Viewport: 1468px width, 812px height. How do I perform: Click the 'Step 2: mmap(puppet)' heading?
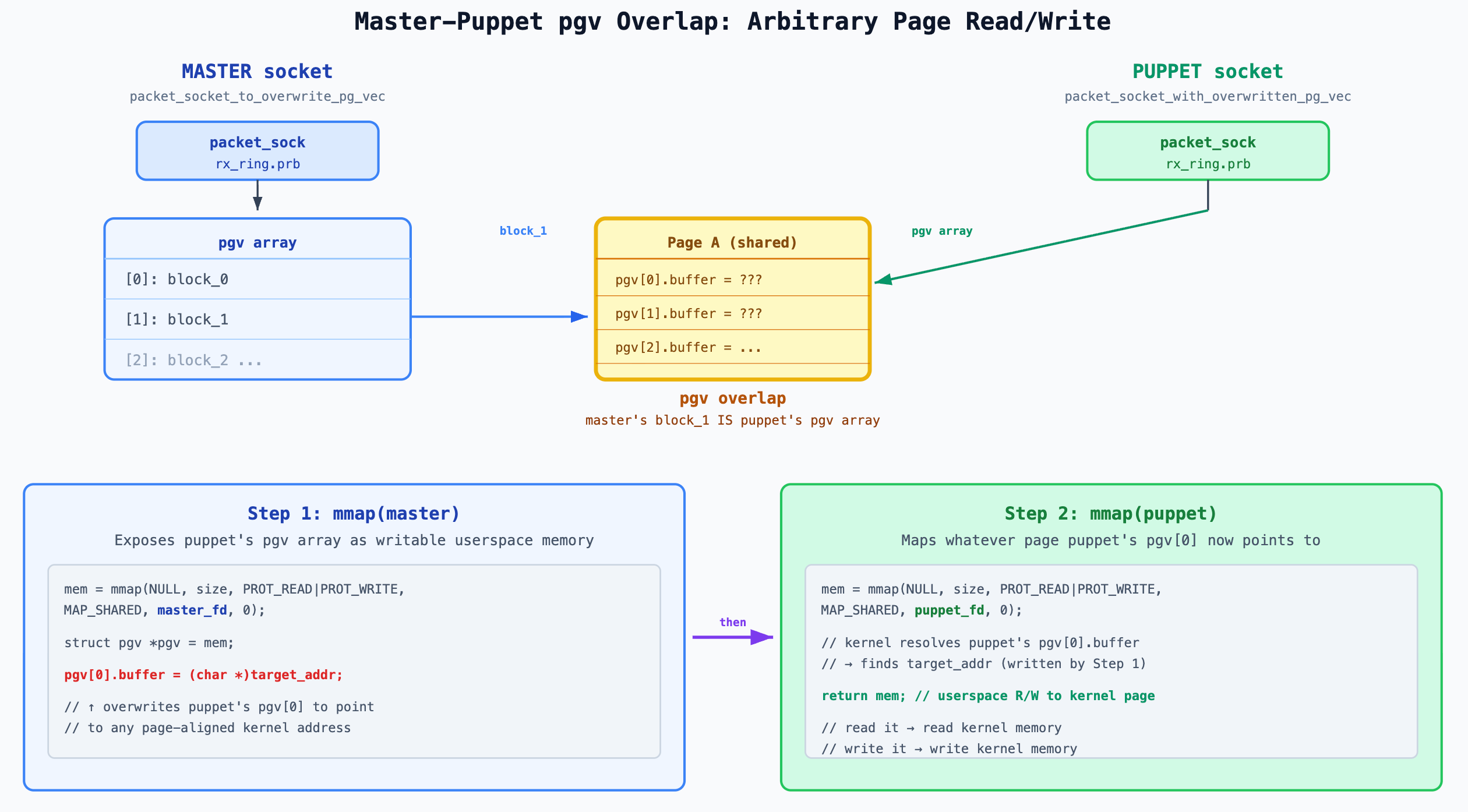[1111, 513]
